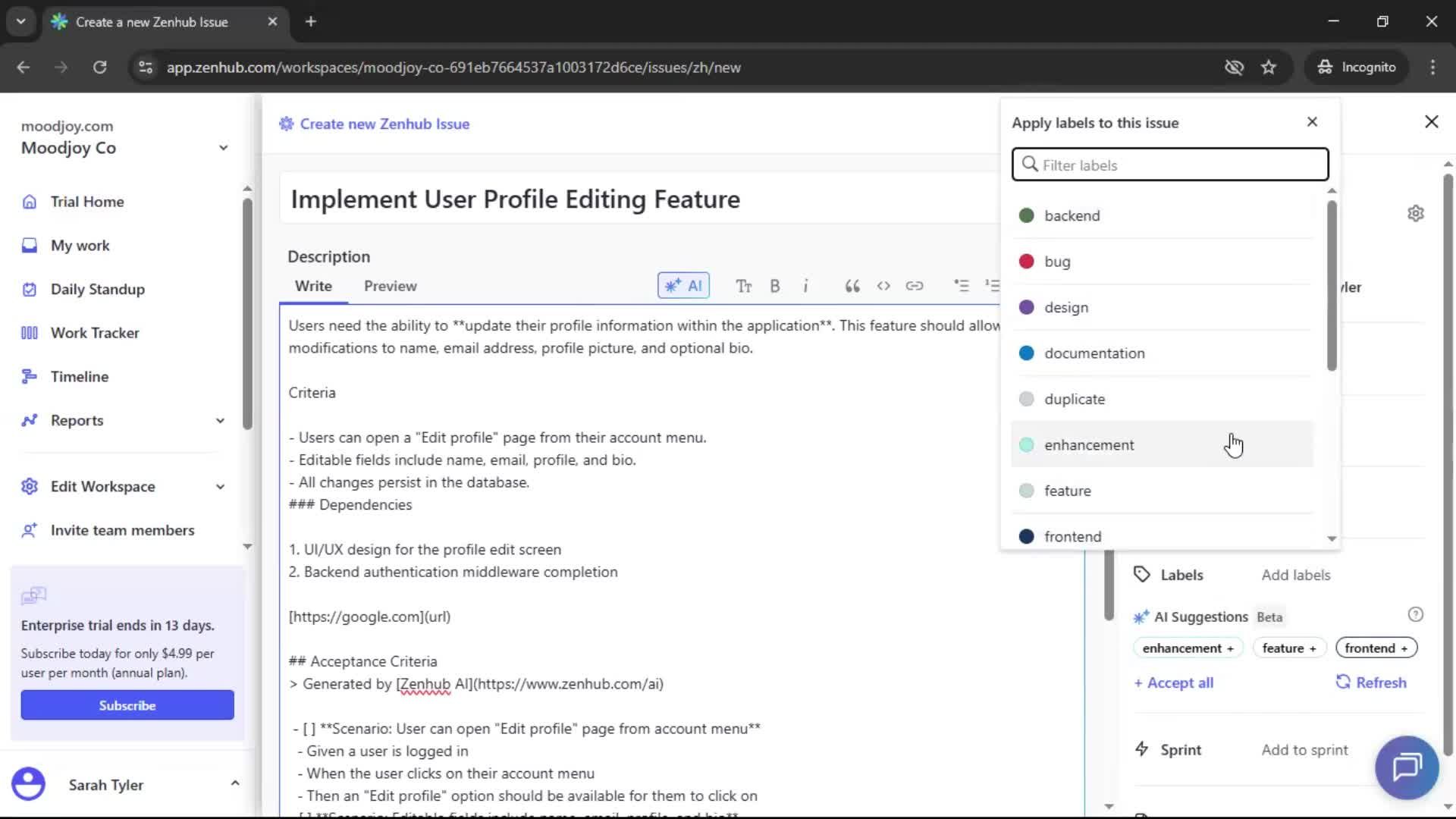Screen dimensions: 1456x819
Task: Toggle bold formatting in the editor
Action: [x=775, y=286]
